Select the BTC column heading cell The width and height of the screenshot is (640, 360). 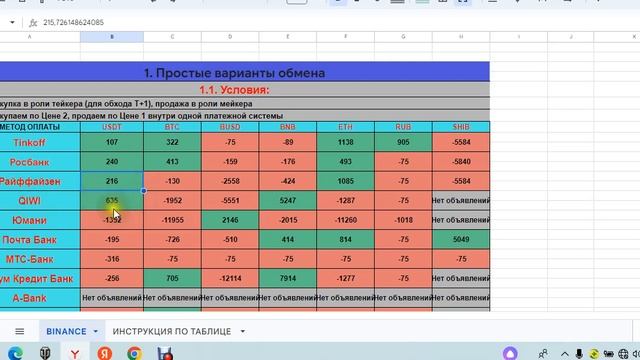click(x=172, y=127)
